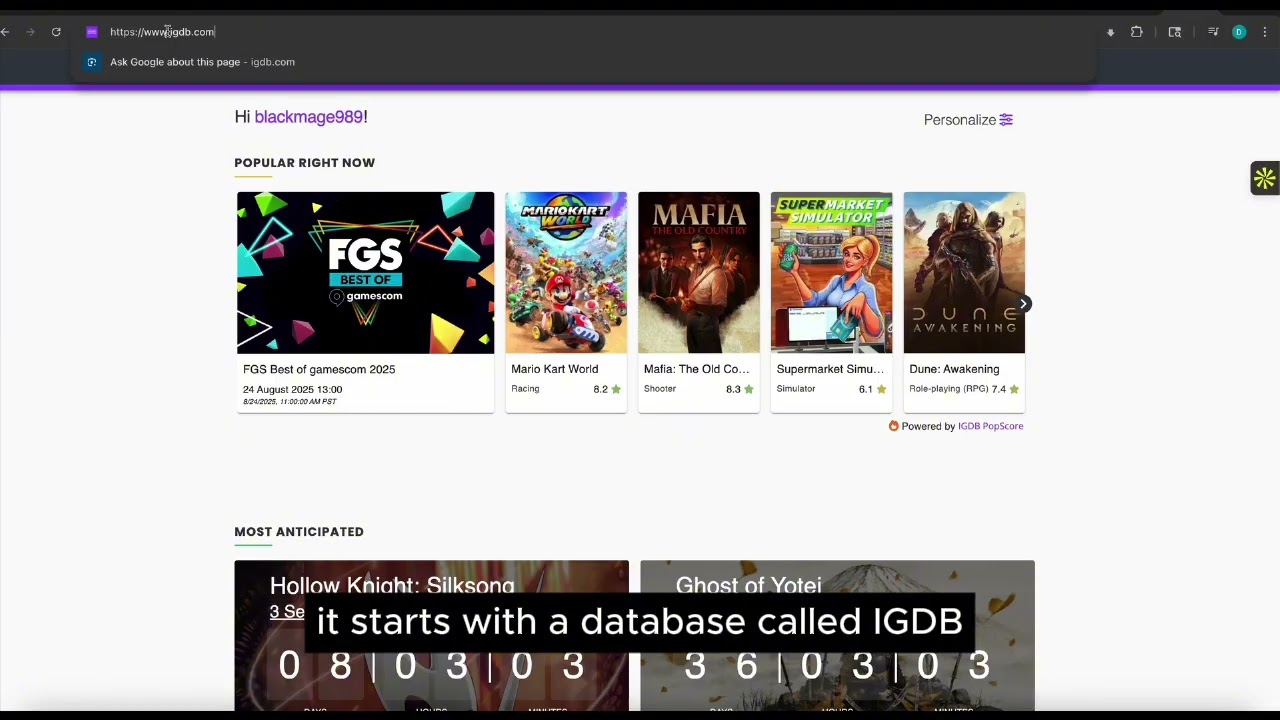Click the browser back arrow
The height and width of the screenshot is (720, 1280).
coord(5,32)
